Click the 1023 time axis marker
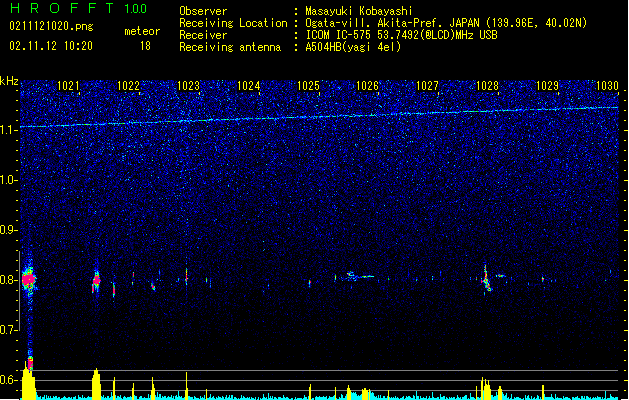Viewport: 629px width, 400px height. click(x=188, y=85)
